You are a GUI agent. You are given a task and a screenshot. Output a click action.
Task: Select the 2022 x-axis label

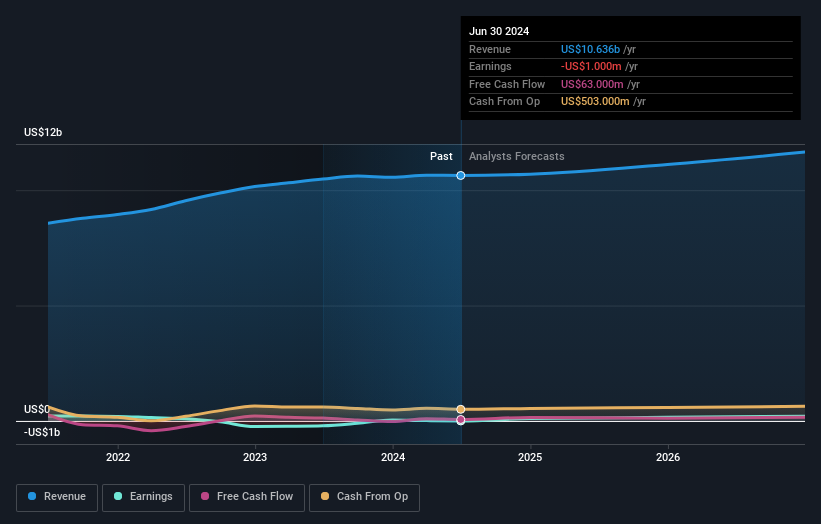coord(118,457)
